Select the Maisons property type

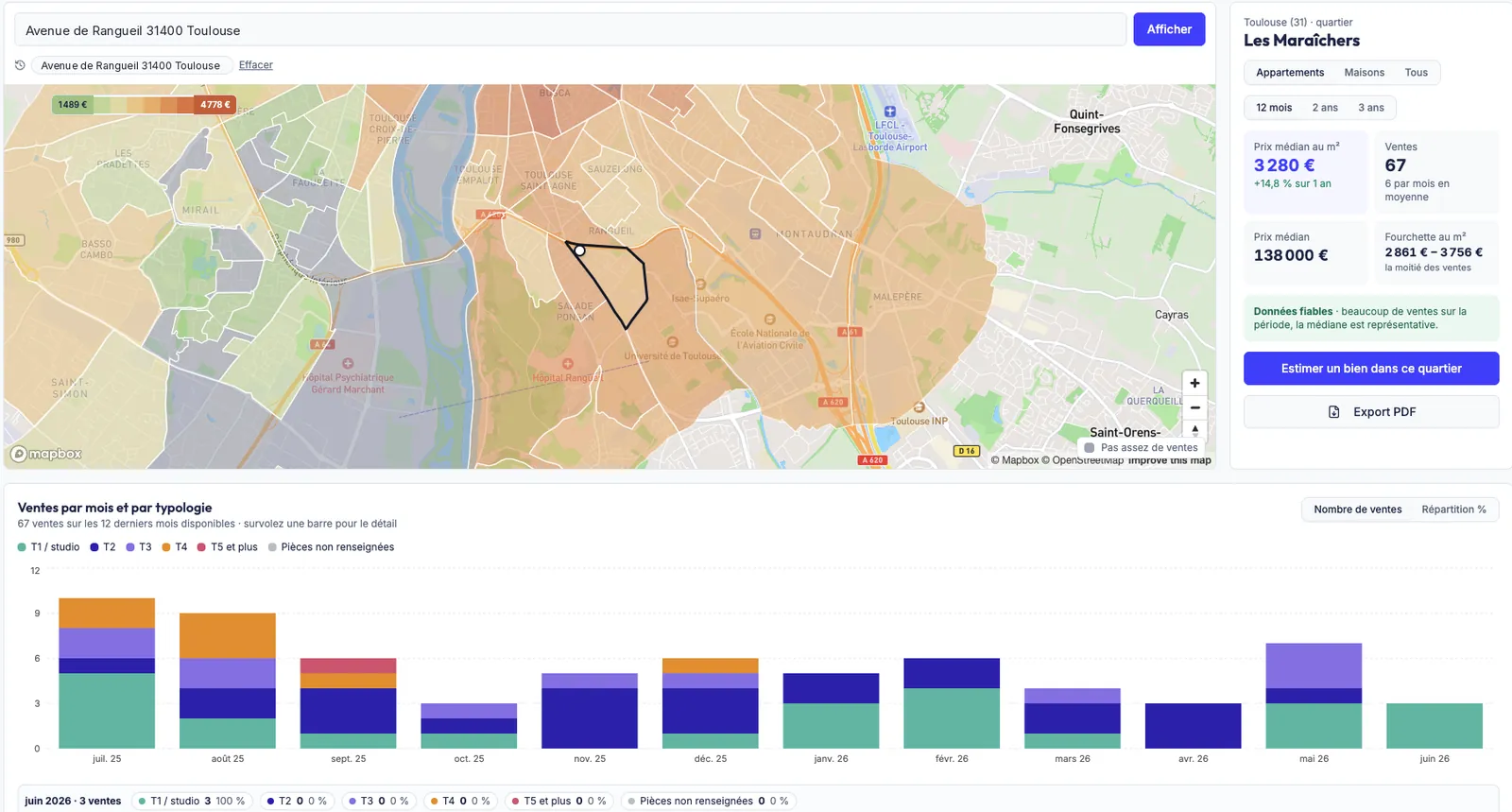[1364, 73]
